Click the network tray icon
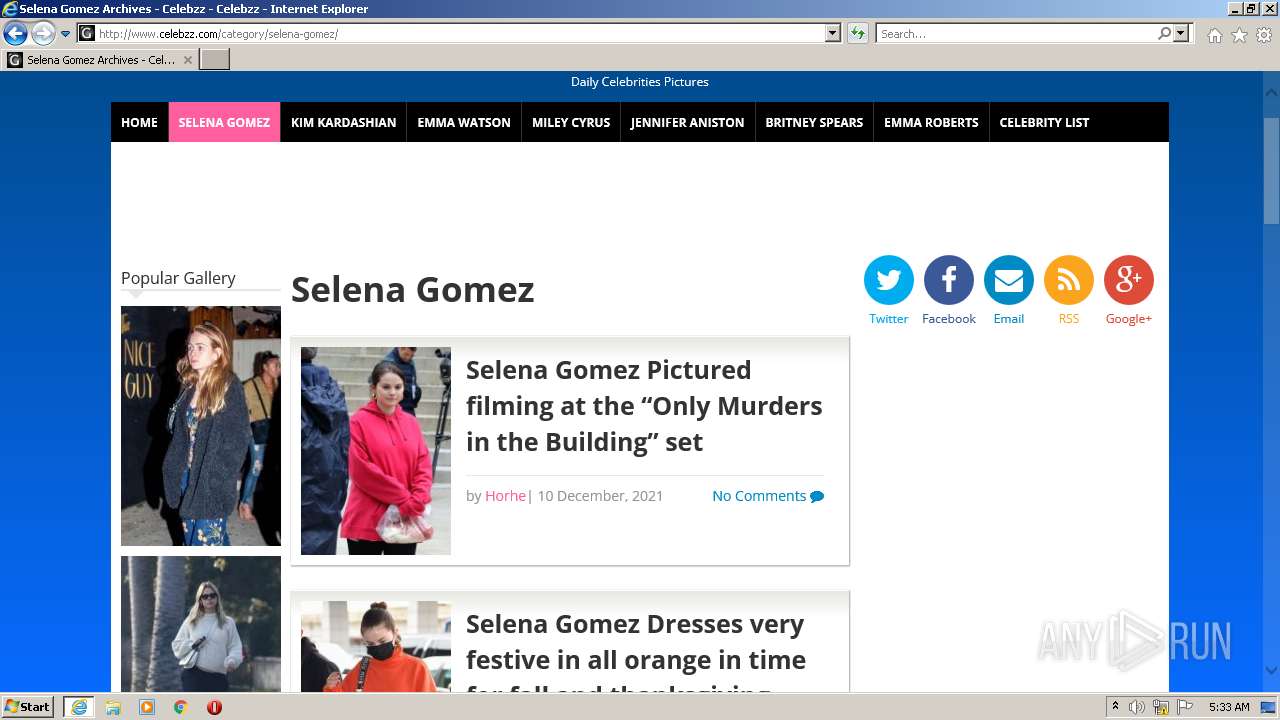 coord(1161,707)
